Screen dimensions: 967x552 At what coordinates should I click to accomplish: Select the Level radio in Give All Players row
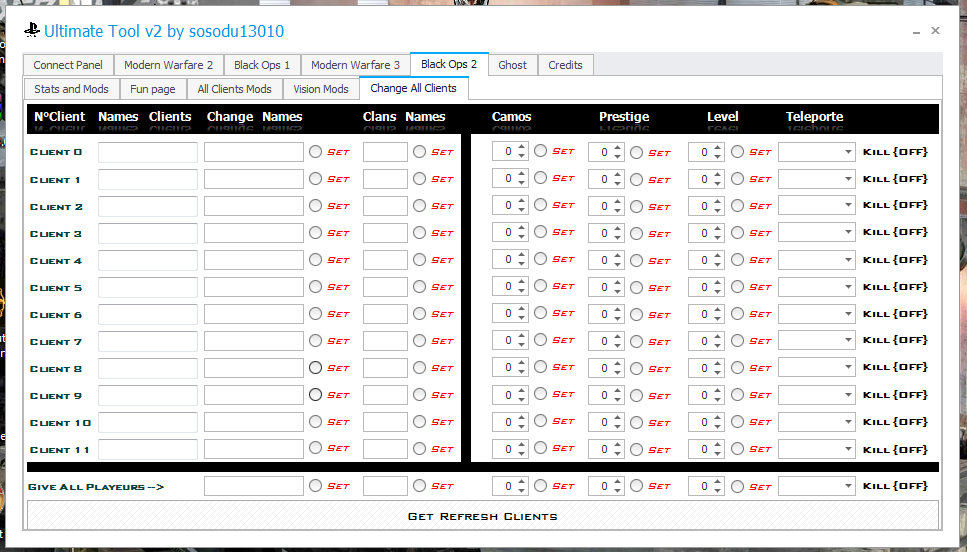(737, 487)
